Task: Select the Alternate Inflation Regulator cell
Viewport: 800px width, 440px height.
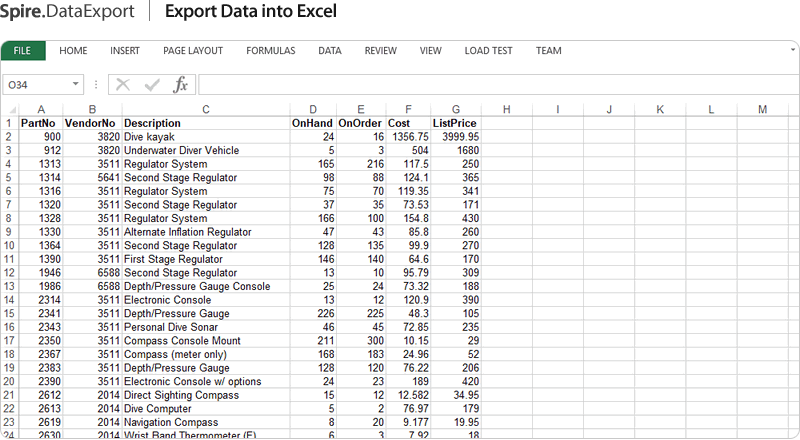Action: pyautogui.click(x=206, y=232)
